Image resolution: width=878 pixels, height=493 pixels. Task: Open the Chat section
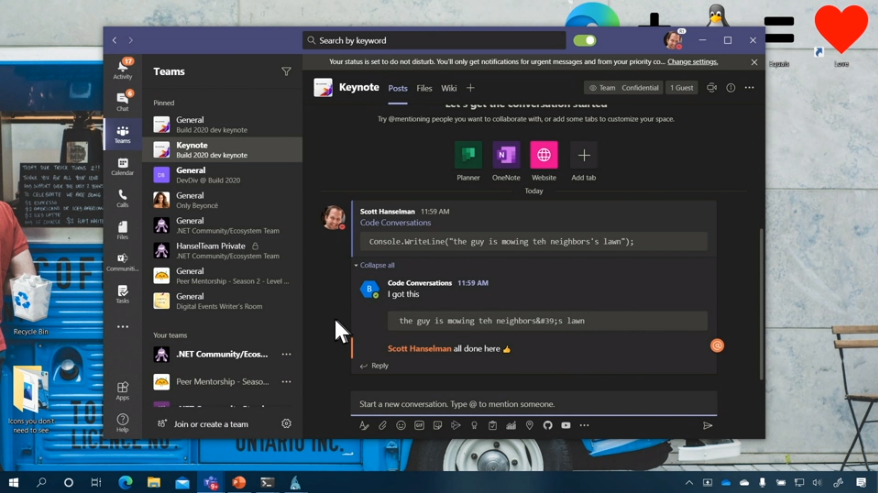pos(123,101)
